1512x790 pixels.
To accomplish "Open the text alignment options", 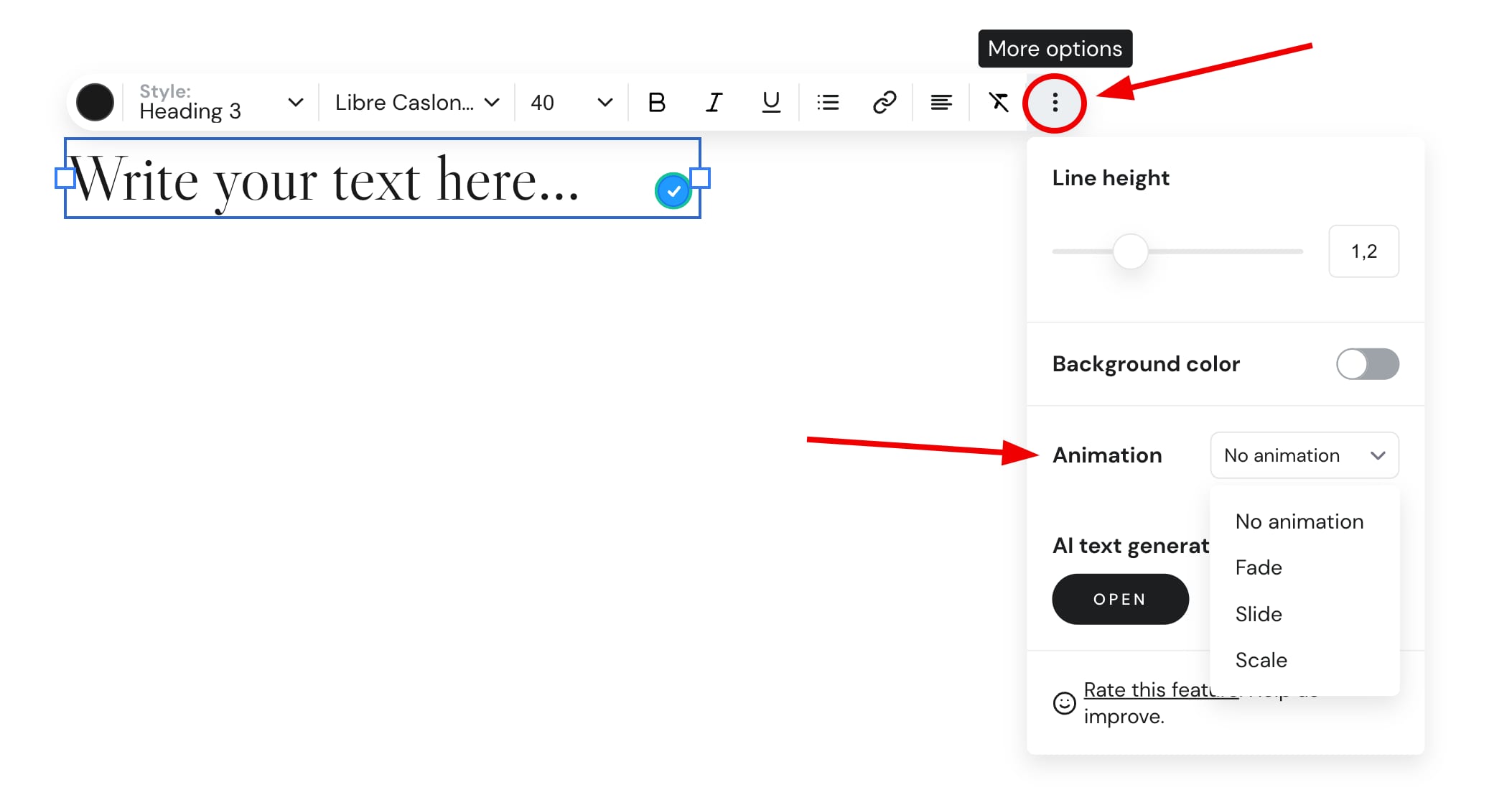I will [x=941, y=102].
